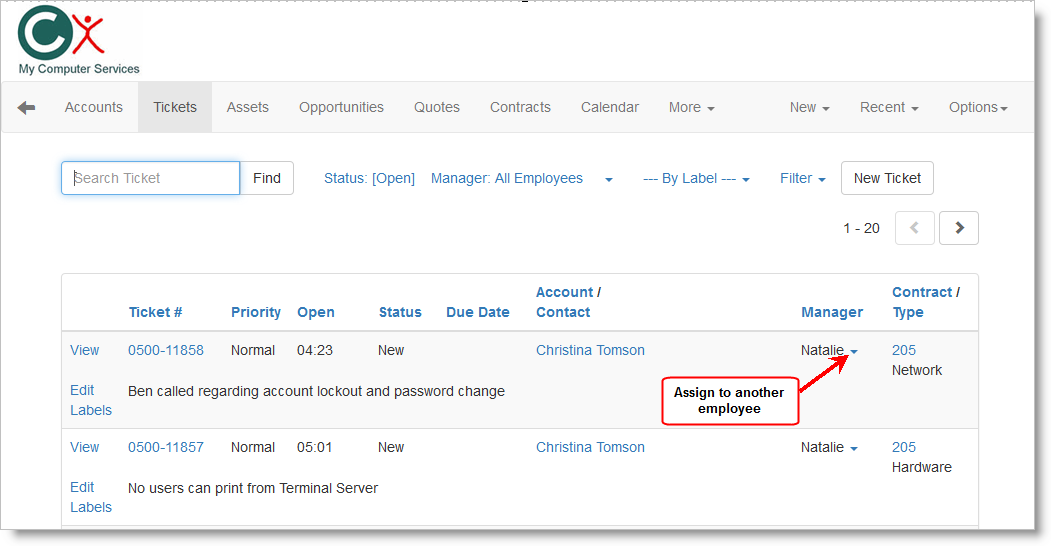Open the Options dropdown menu
This screenshot has width=1051, height=546.
(977, 107)
